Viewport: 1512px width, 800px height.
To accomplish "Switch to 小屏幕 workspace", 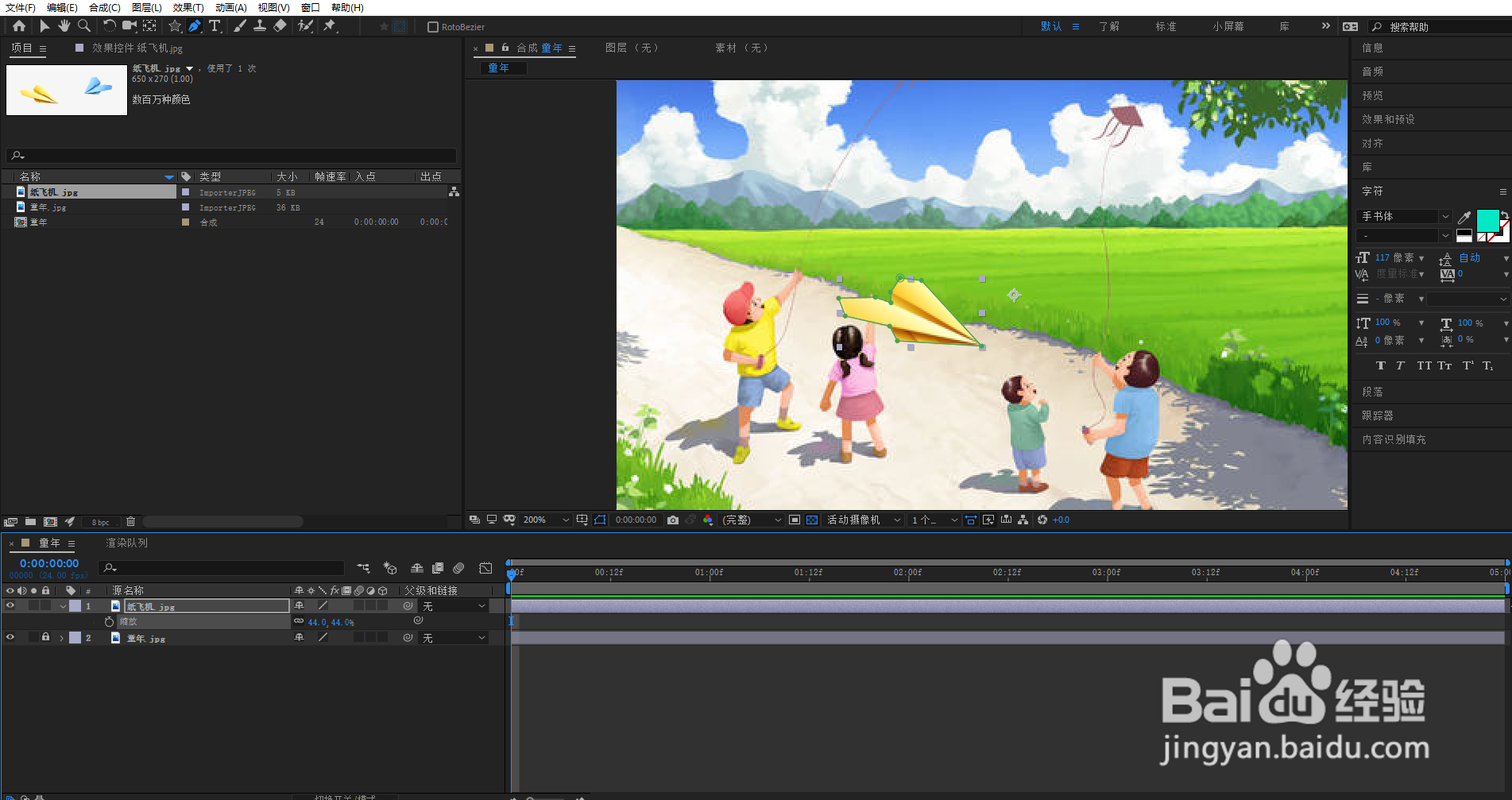I will click(1228, 26).
